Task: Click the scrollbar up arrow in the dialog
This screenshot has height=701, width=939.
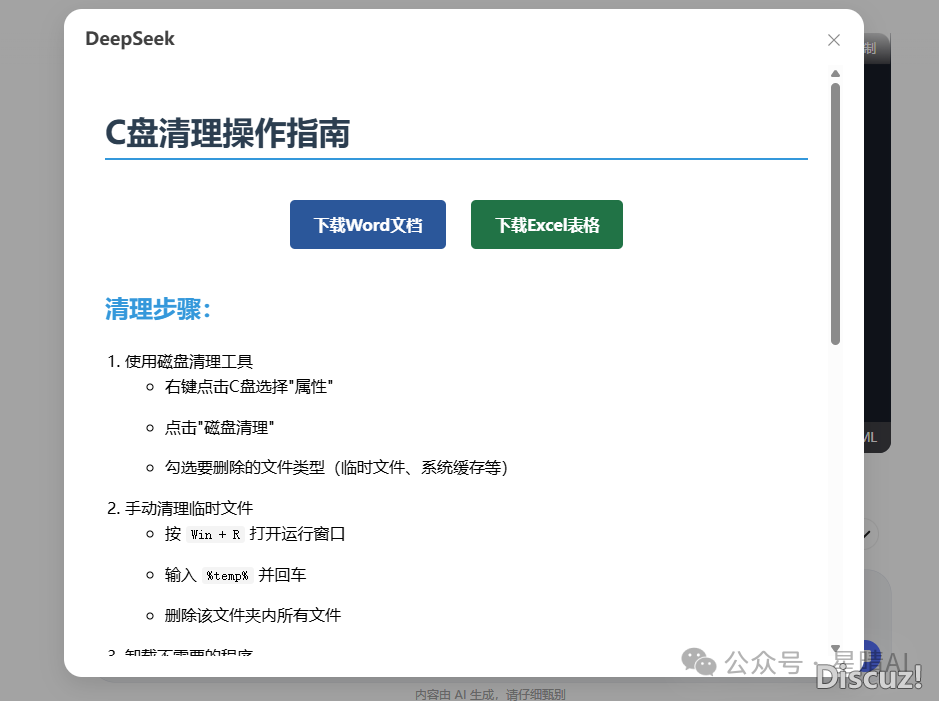Action: pos(835,74)
